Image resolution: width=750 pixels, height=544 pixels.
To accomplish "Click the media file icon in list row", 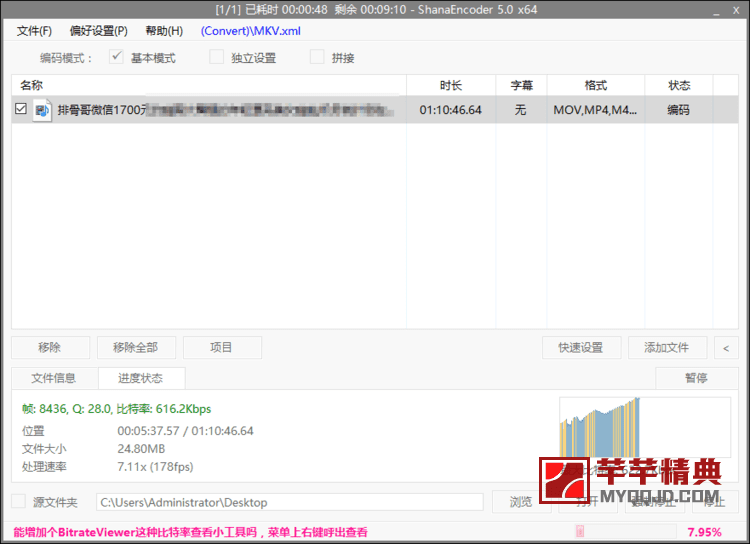I will point(42,110).
